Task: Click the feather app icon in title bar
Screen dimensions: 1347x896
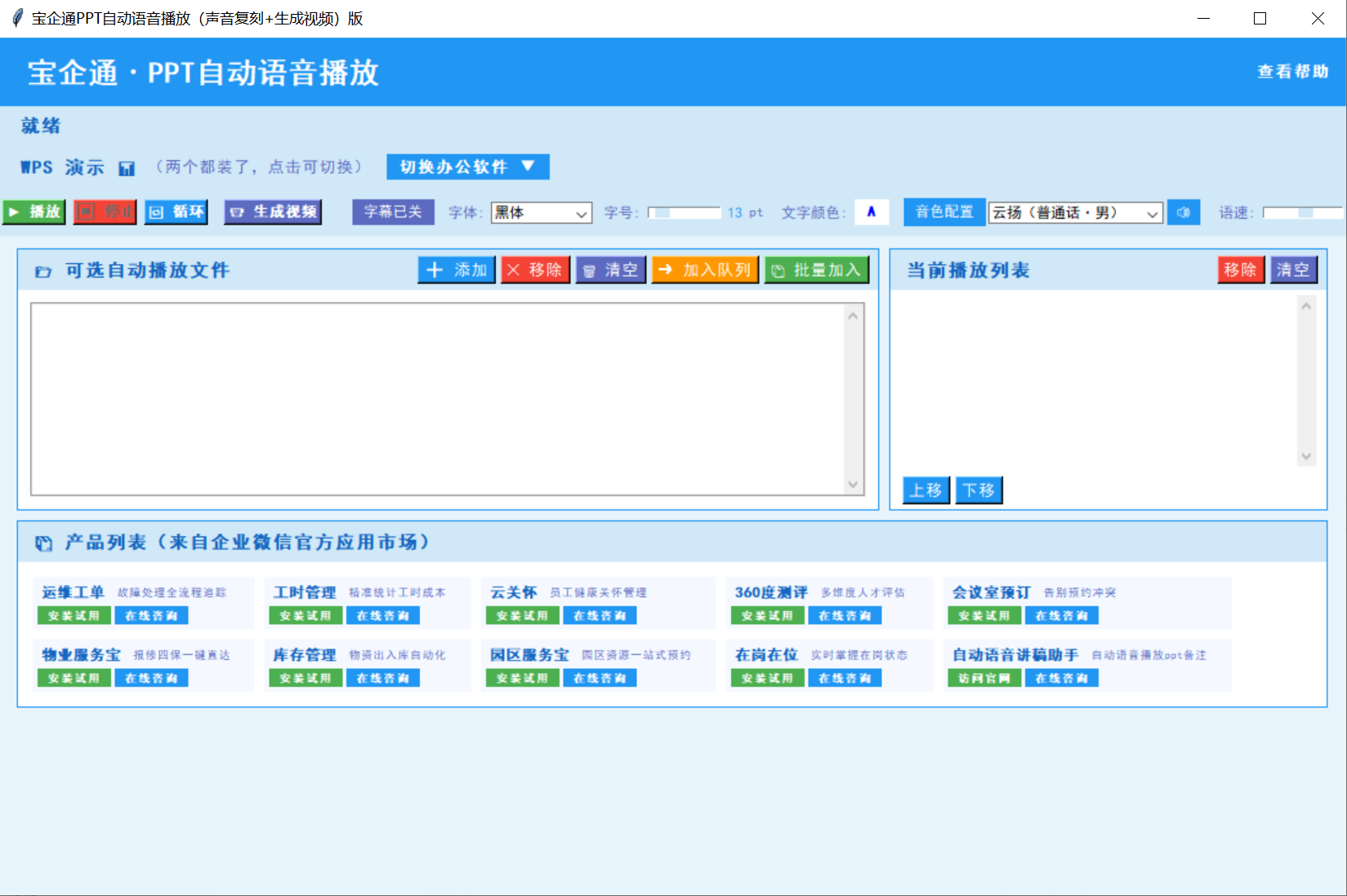Action: (x=17, y=18)
